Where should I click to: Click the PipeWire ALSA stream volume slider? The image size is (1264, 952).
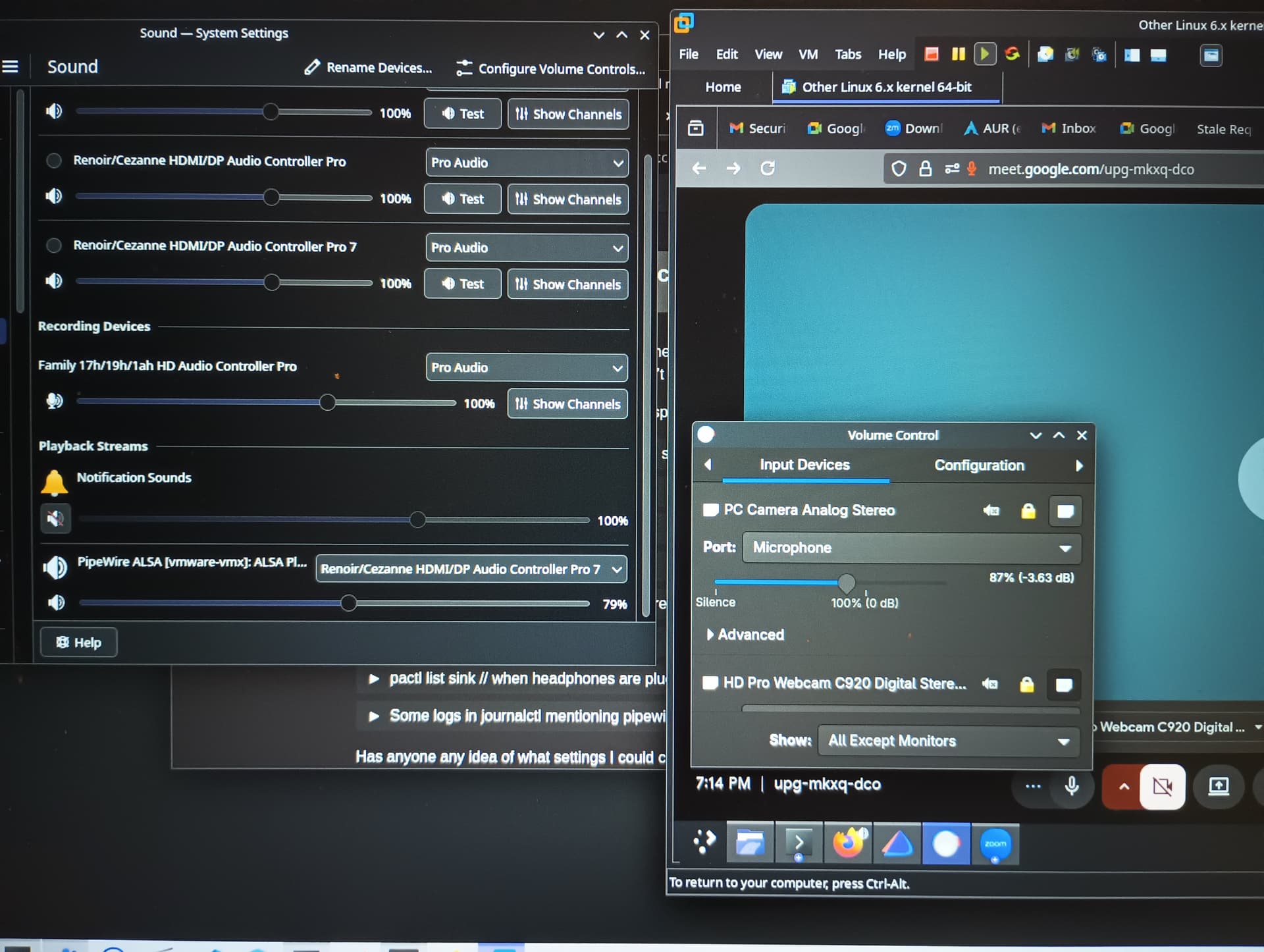click(348, 603)
